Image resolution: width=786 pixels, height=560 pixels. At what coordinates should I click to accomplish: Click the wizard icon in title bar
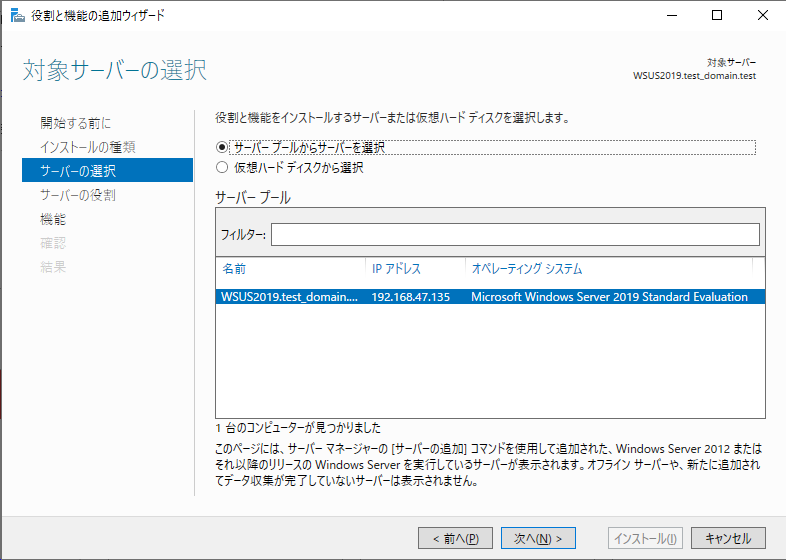coord(18,16)
